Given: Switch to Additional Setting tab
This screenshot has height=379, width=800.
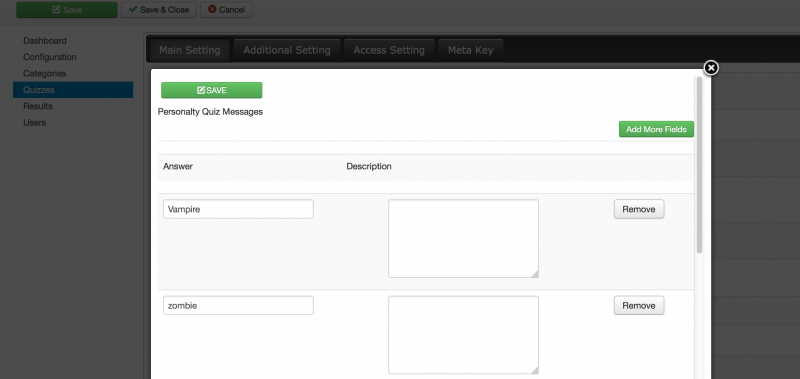Looking at the screenshot, I should point(287,50).
